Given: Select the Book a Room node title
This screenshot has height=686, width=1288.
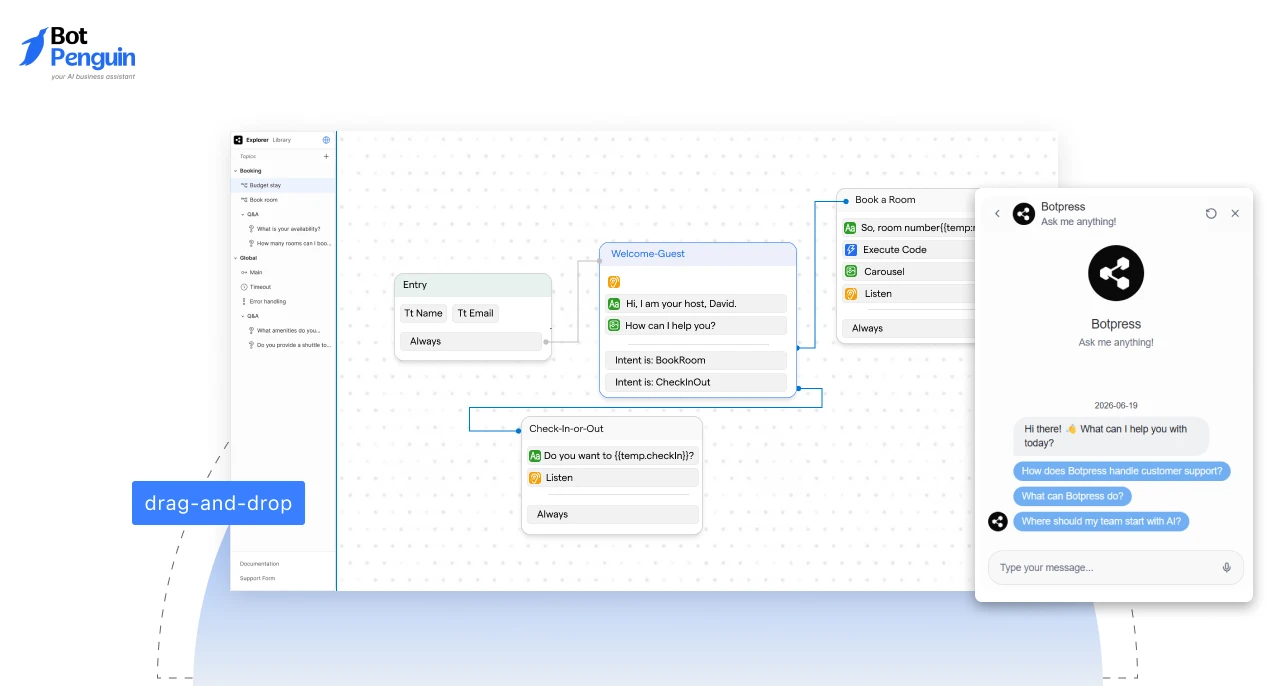Looking at the screenshot, I should tap(885, 200).
